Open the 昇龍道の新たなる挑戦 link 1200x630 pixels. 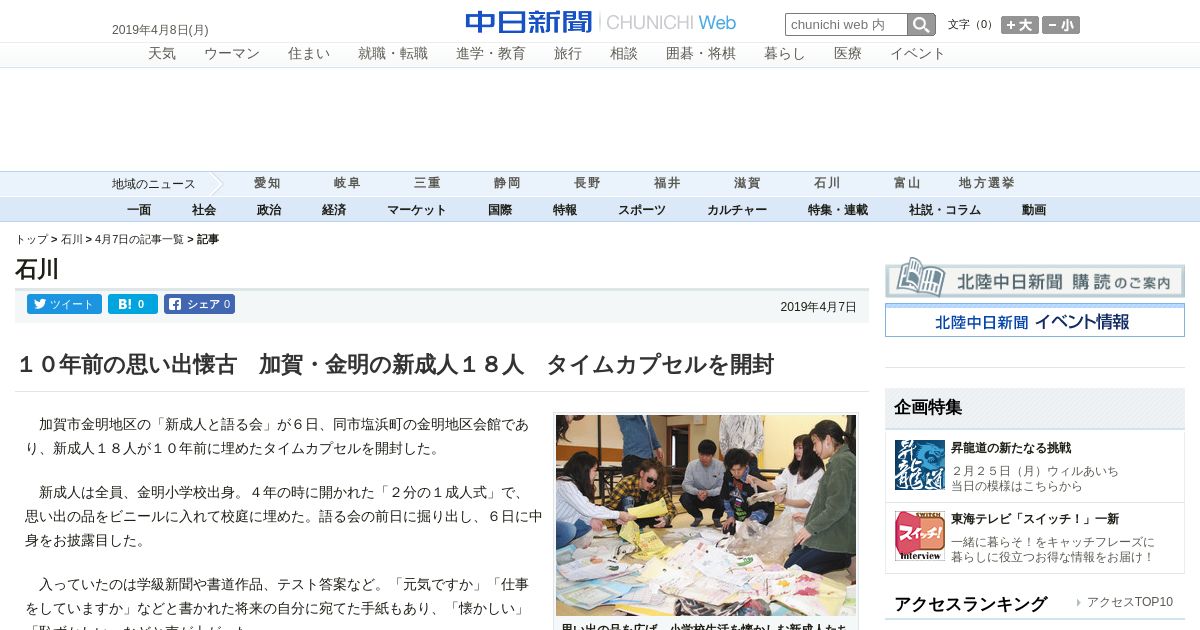[1011, 448]
